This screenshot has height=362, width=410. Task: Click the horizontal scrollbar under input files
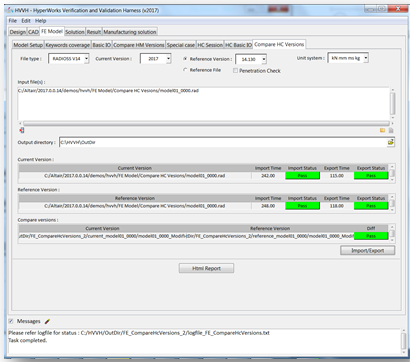[206, 123]
